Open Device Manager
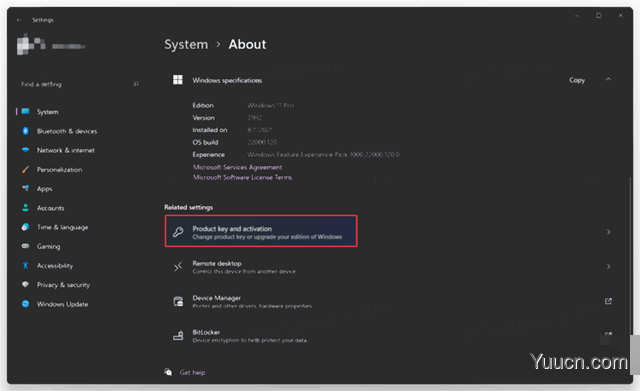Screen dimensions: 640x391 (393, 301)
